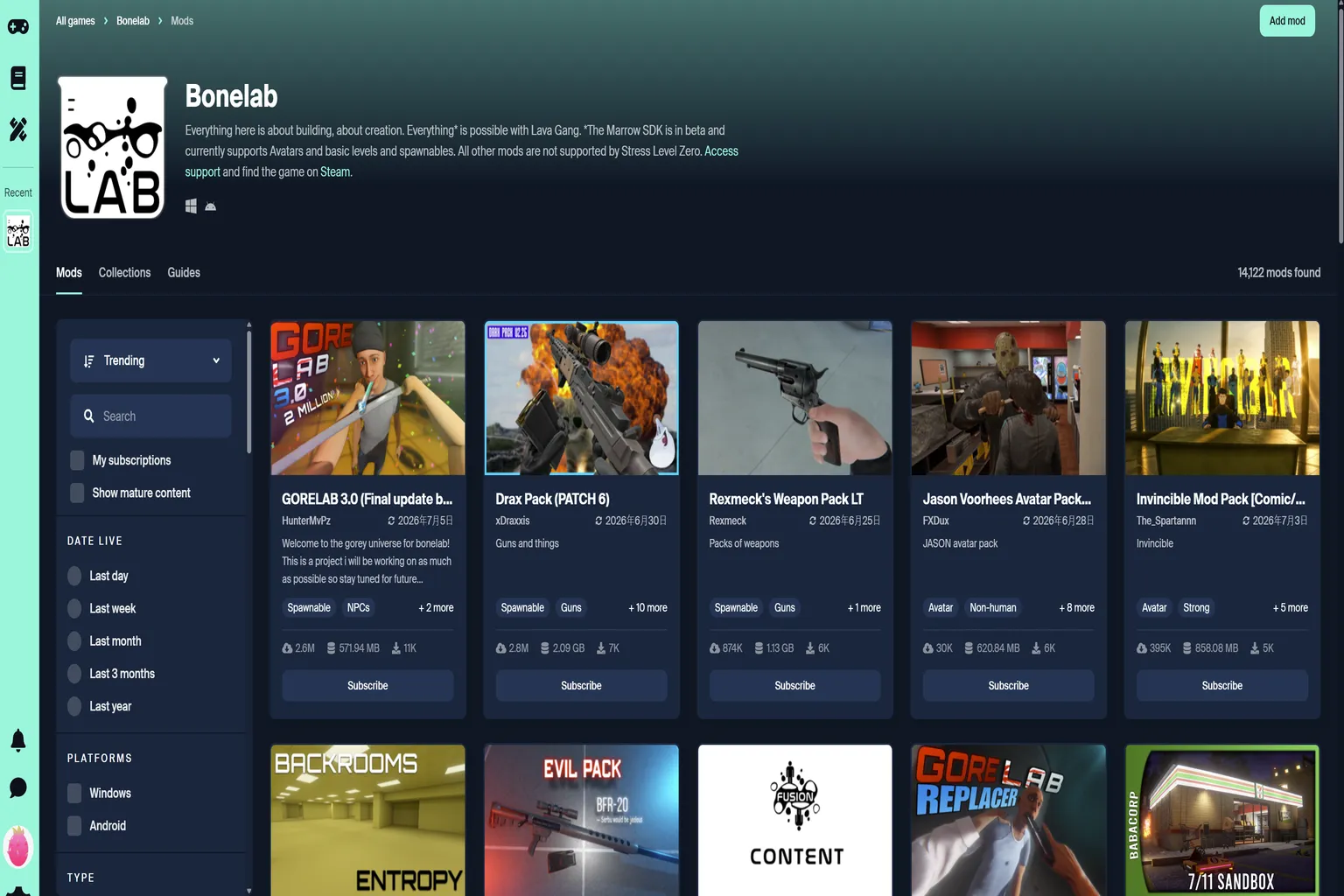The height and width of the screenshot is (896, 1344).
Task: Toggle the Show mature content checkbox
Action: [x=77, y=493]
